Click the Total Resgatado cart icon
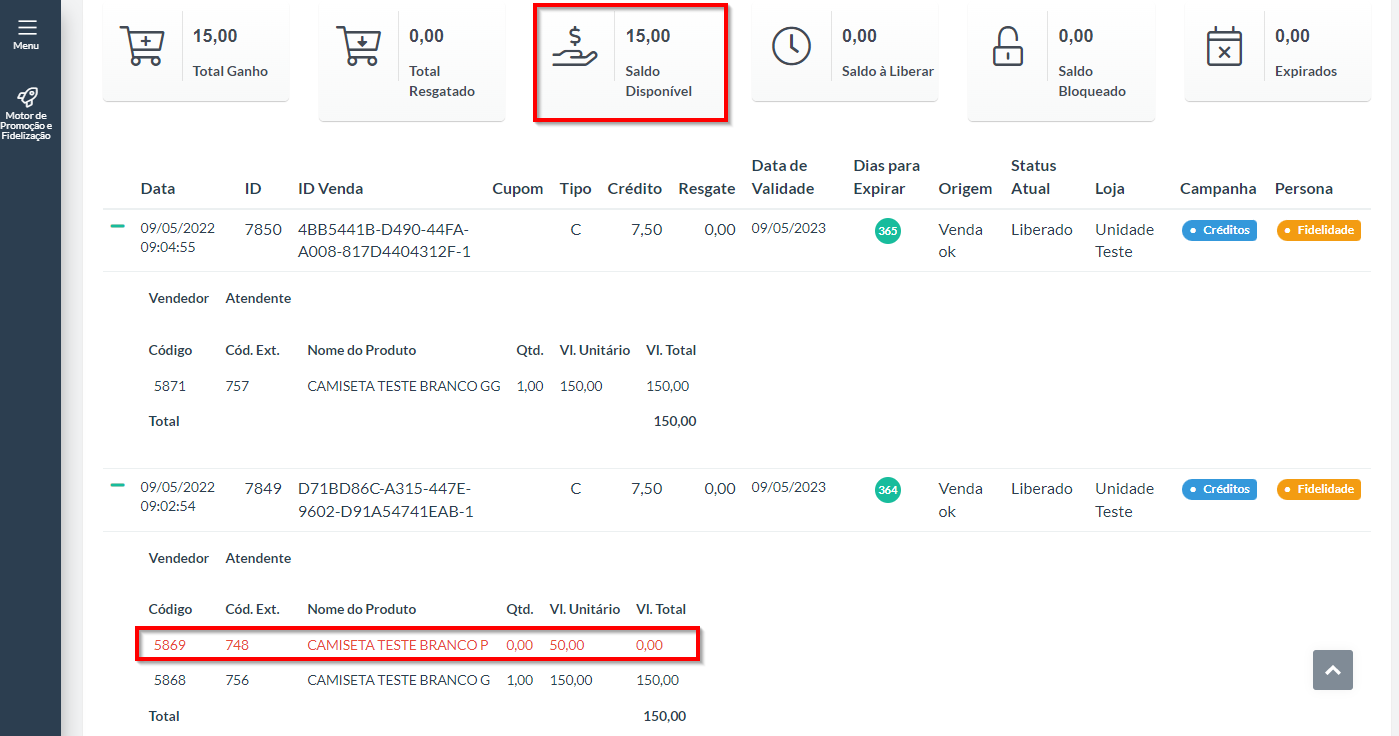 tap(358, 46)
